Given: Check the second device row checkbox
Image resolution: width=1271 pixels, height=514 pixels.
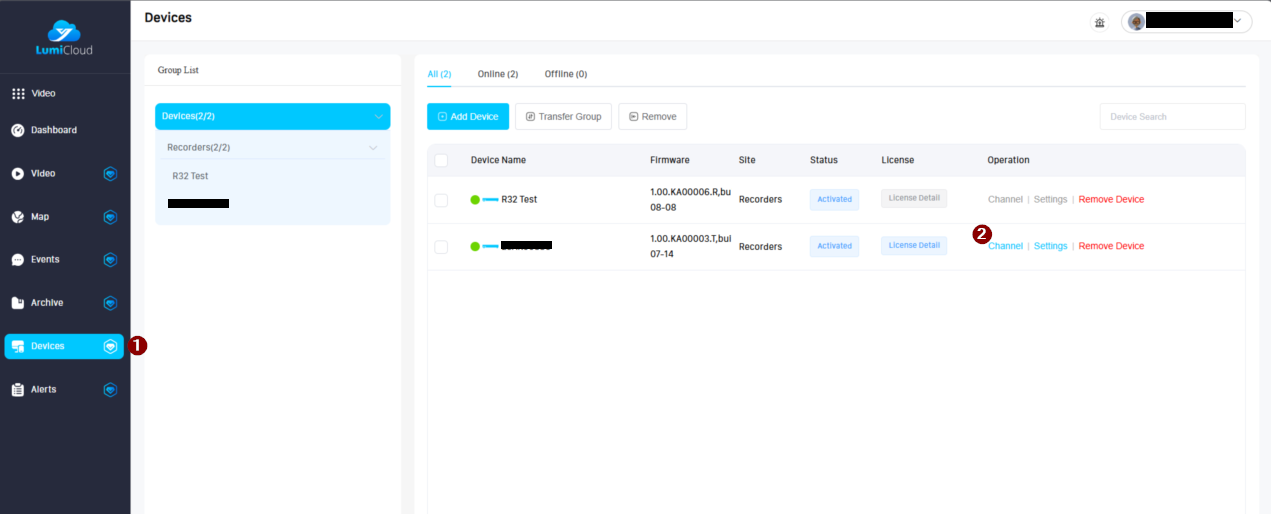Looking at the screenshot, I should click(x=441, y=246).
